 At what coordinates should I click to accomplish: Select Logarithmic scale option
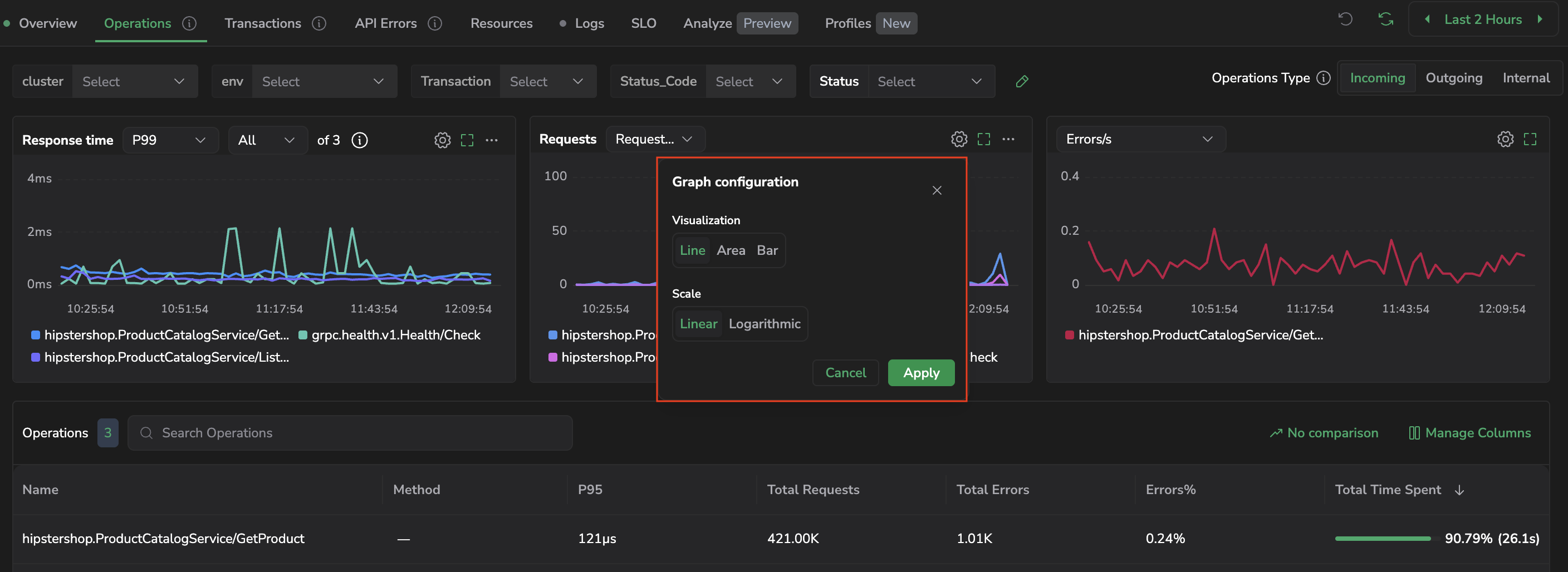tap(765, 324)
